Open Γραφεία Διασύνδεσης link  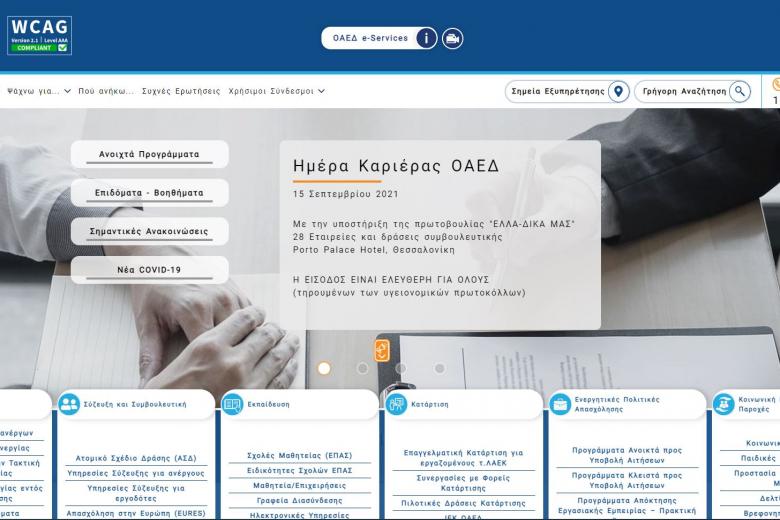(299, 500)
